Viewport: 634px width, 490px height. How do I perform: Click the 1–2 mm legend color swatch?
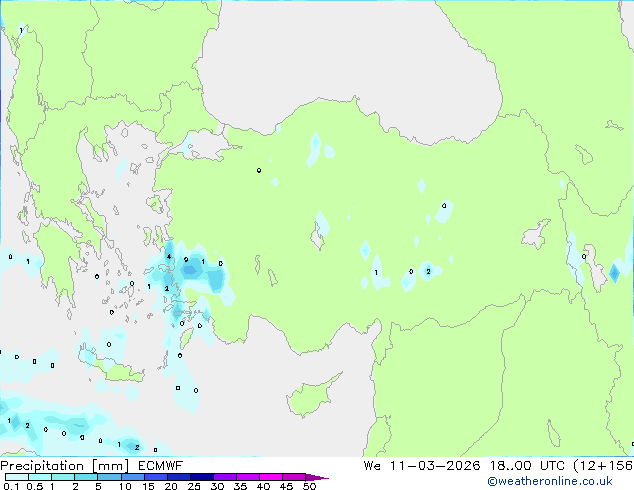click(63, 477)
